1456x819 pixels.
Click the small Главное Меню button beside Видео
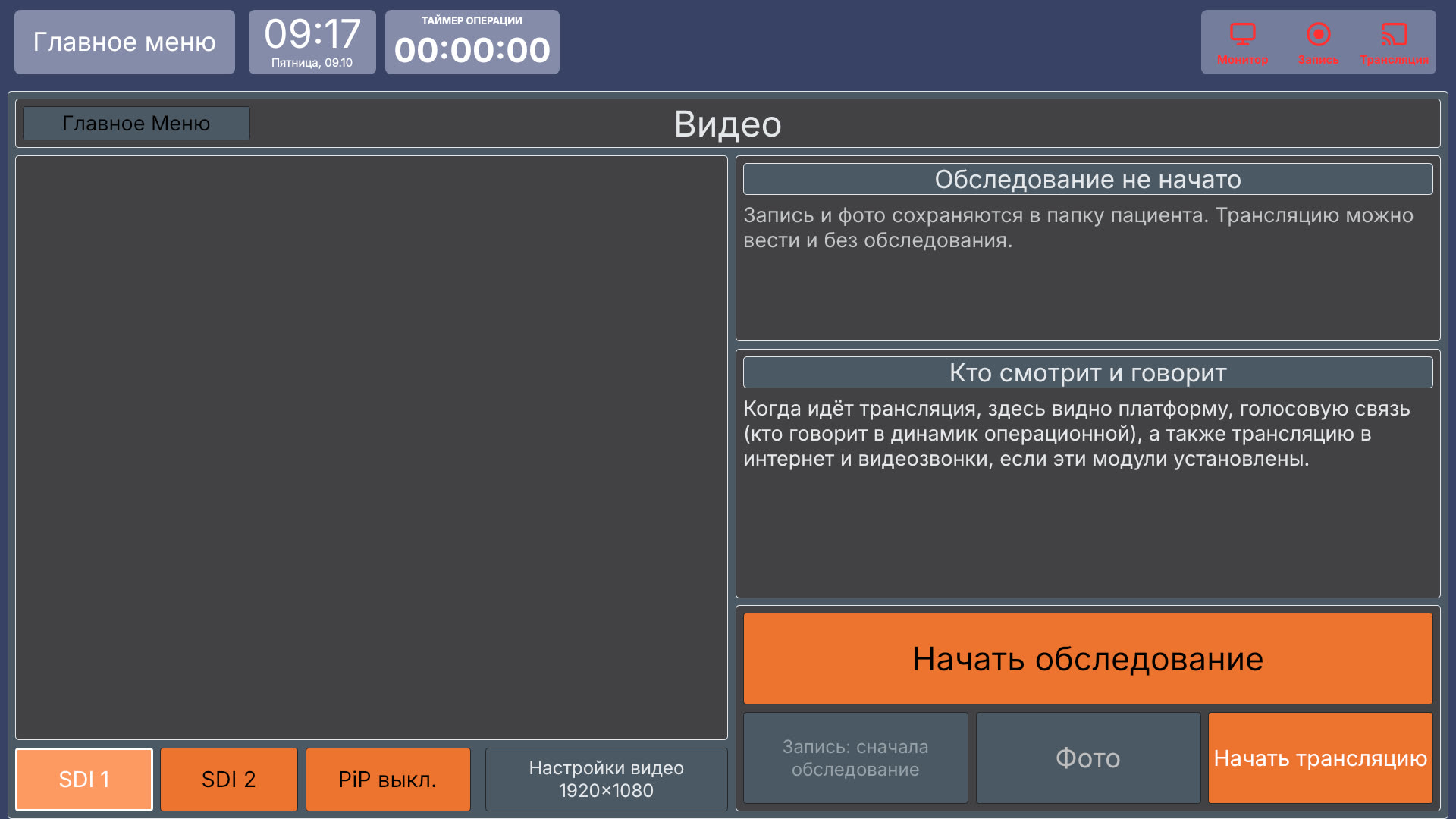pyautogui.click(x=136, y=123)
